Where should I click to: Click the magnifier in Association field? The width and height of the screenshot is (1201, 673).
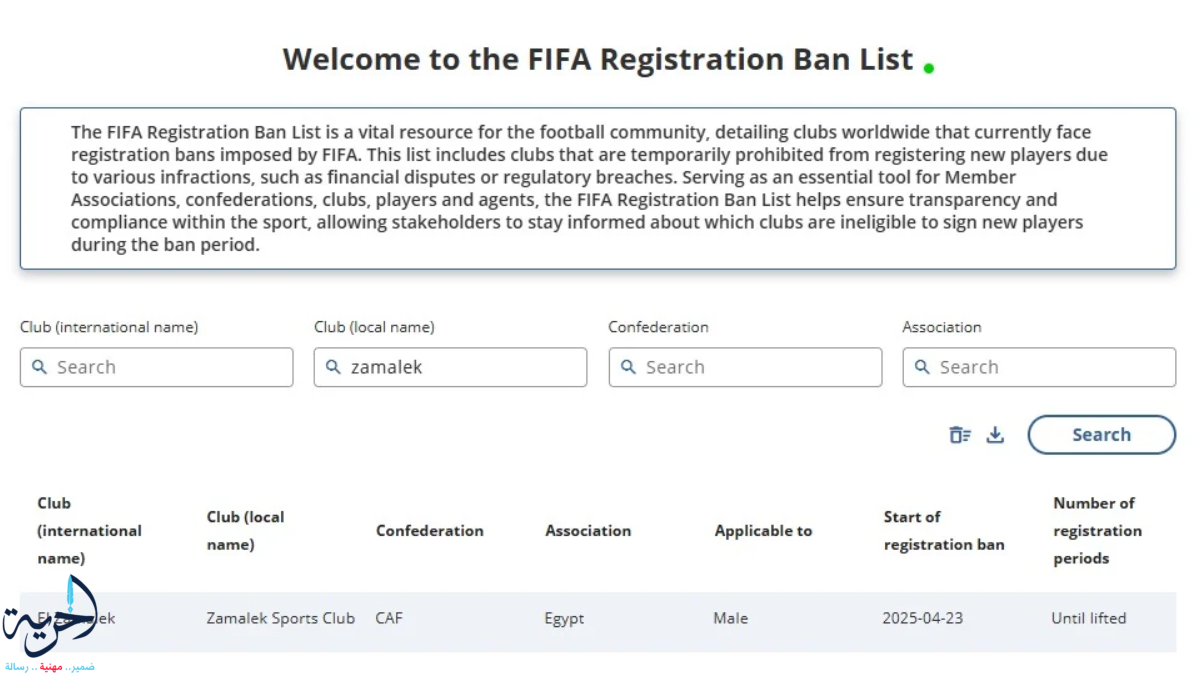923,367
